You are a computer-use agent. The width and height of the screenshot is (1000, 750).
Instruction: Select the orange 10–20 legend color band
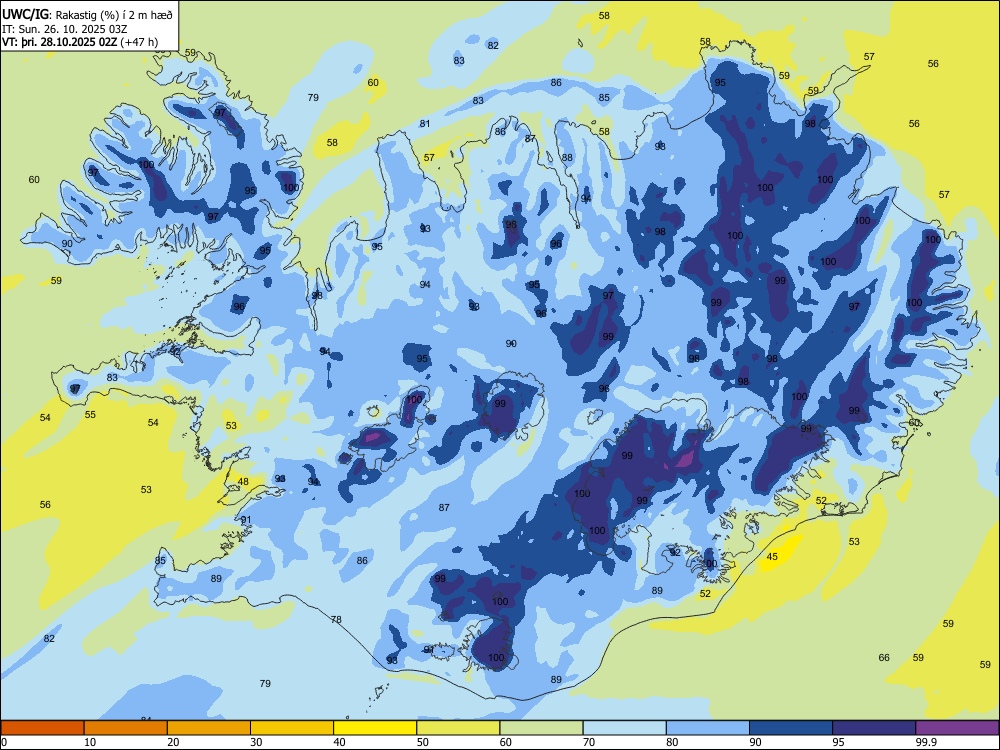click(126, 728)
